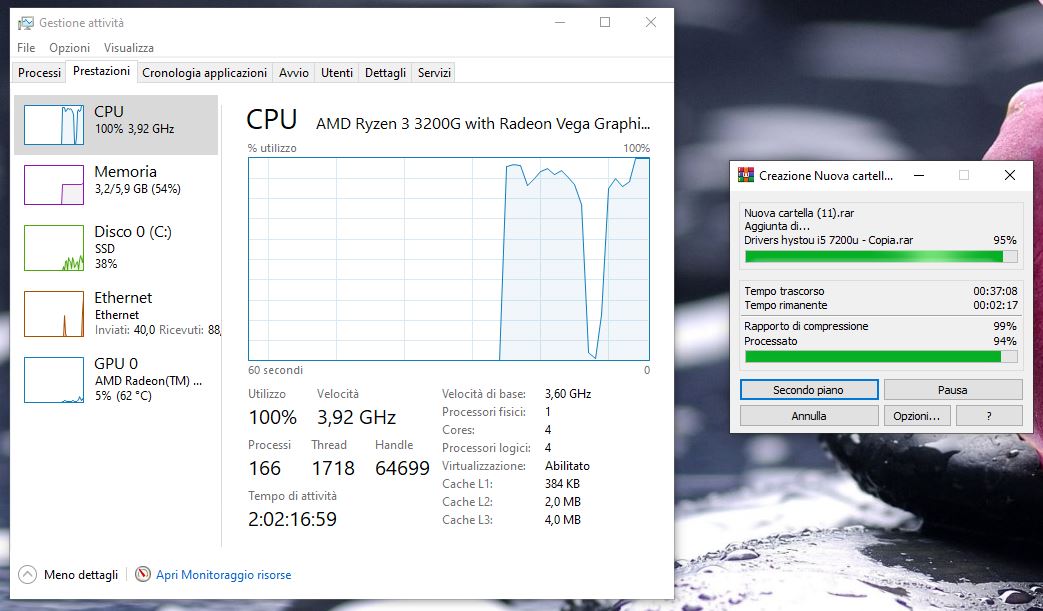
Task: Switch to the Servizi tab
Action: coord(434,72)
